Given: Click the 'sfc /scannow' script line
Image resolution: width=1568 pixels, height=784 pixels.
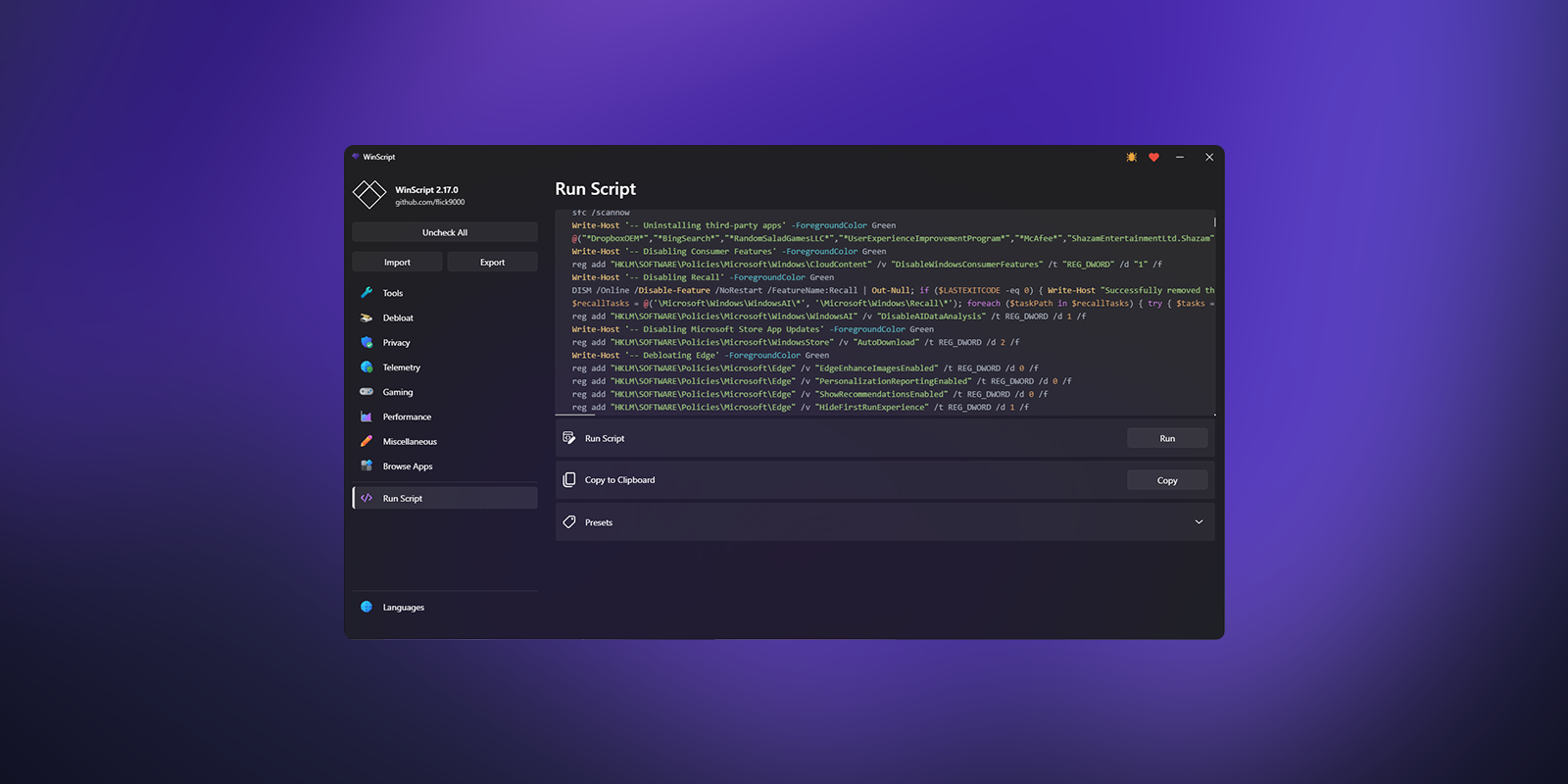Looking at the screenshot, I should click(601, 213).
